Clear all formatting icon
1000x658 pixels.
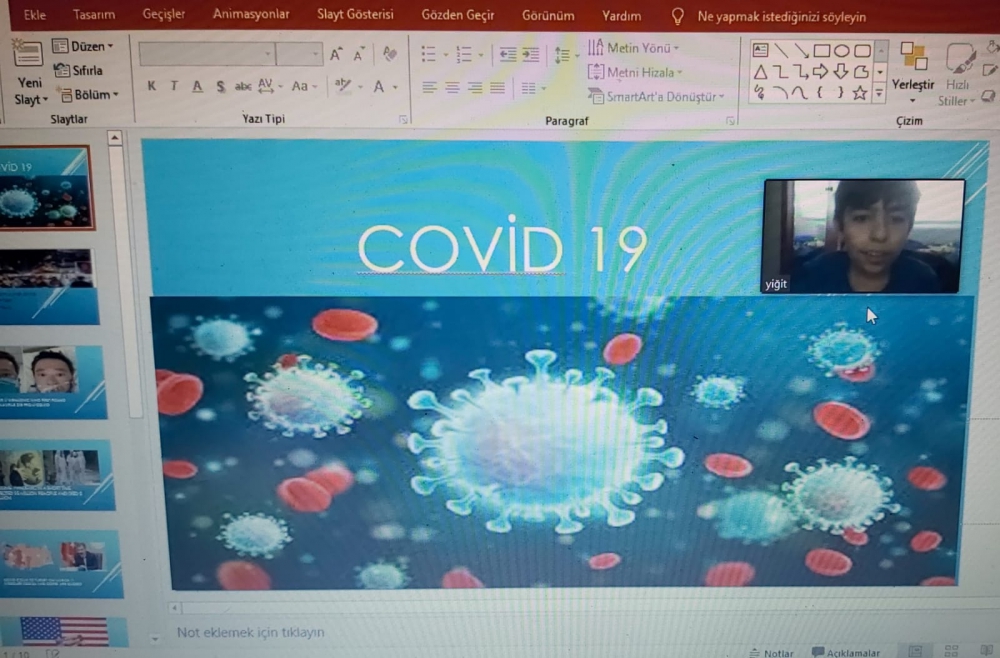(x=390, y=55)
